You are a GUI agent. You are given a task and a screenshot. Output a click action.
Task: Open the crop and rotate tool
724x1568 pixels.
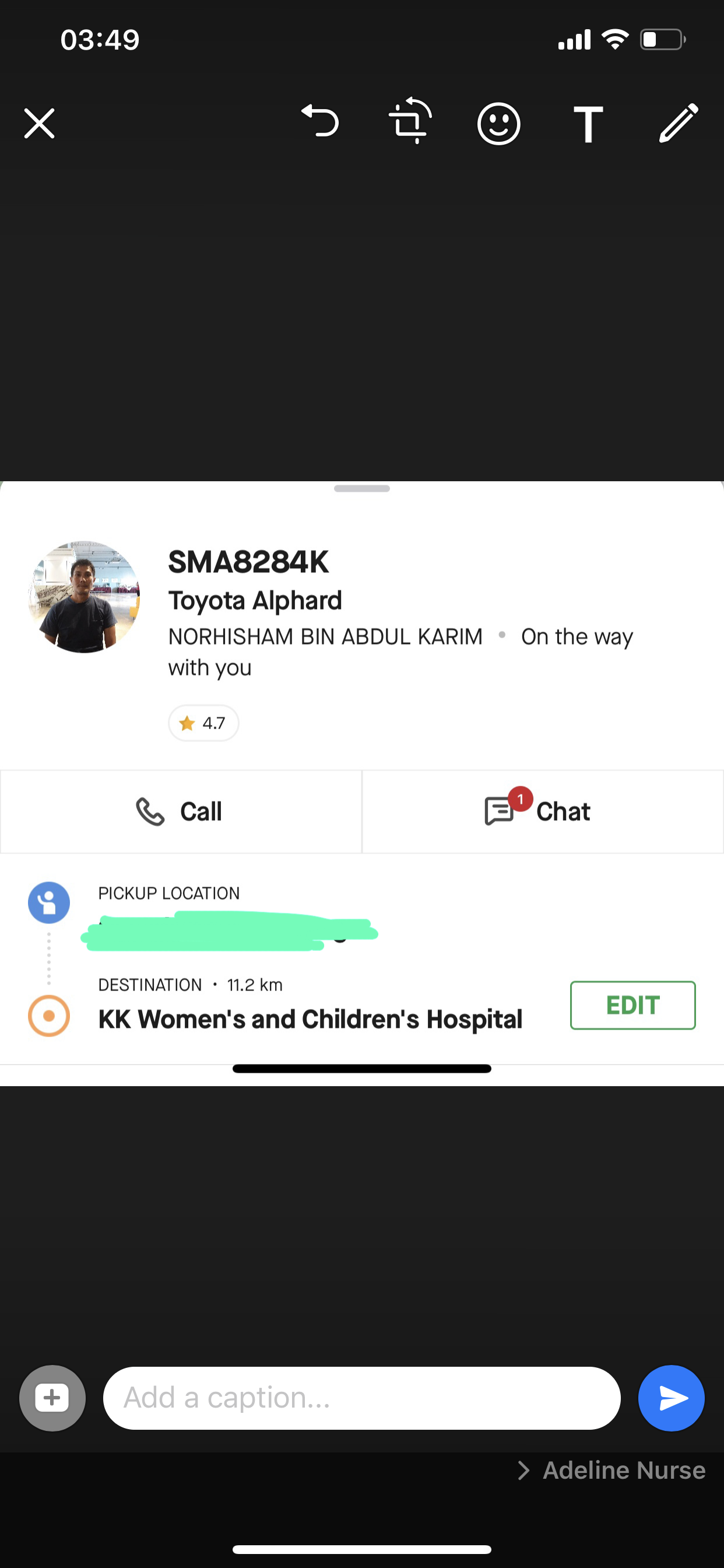point(410,120)
